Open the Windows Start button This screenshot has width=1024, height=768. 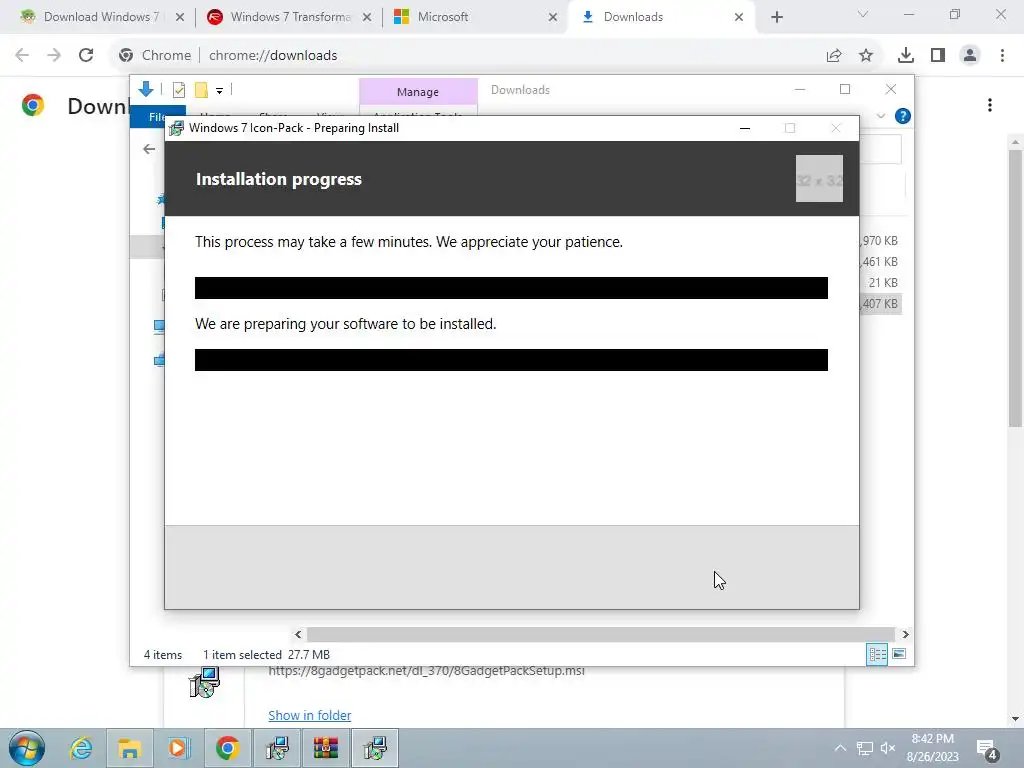point(27,748)
